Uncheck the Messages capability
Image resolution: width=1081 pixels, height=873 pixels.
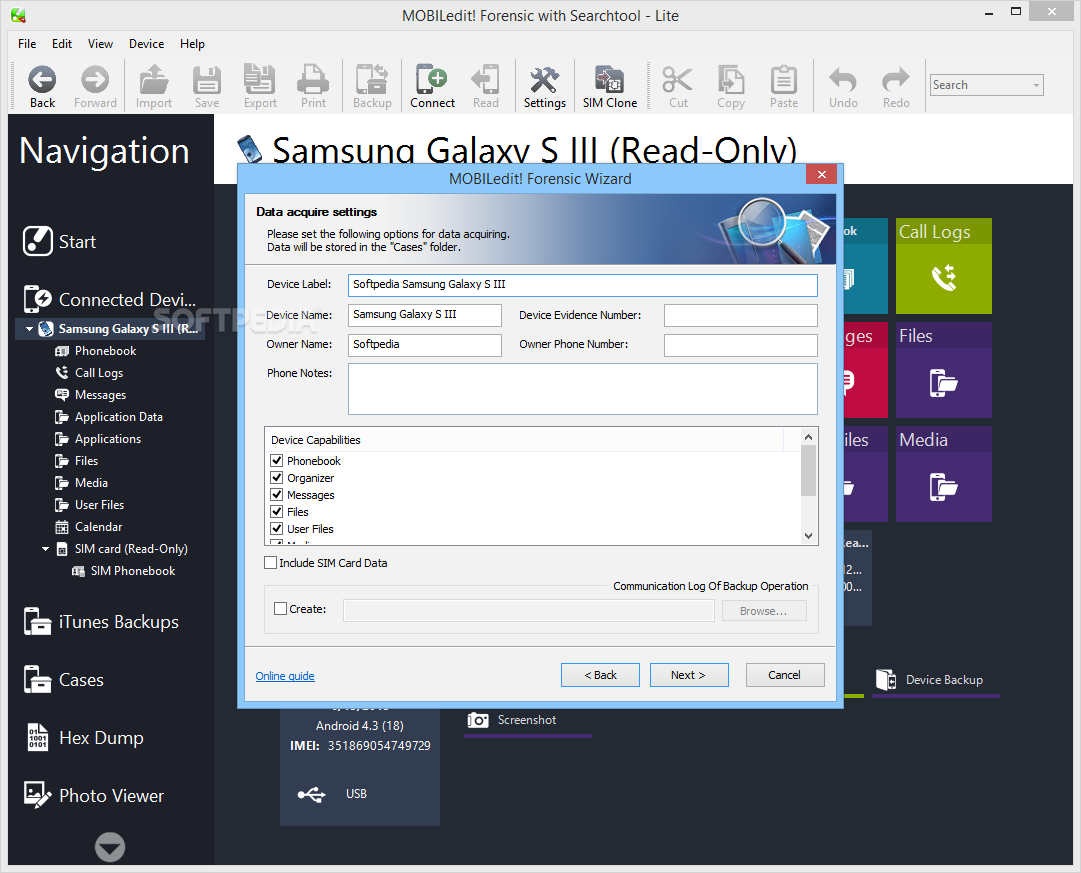277,494
